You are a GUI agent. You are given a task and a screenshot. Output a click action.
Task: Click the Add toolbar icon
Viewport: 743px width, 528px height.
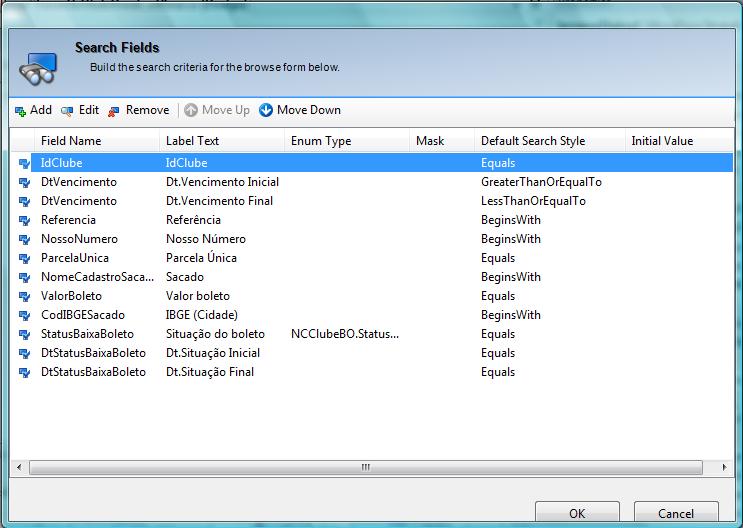(20, 111)
